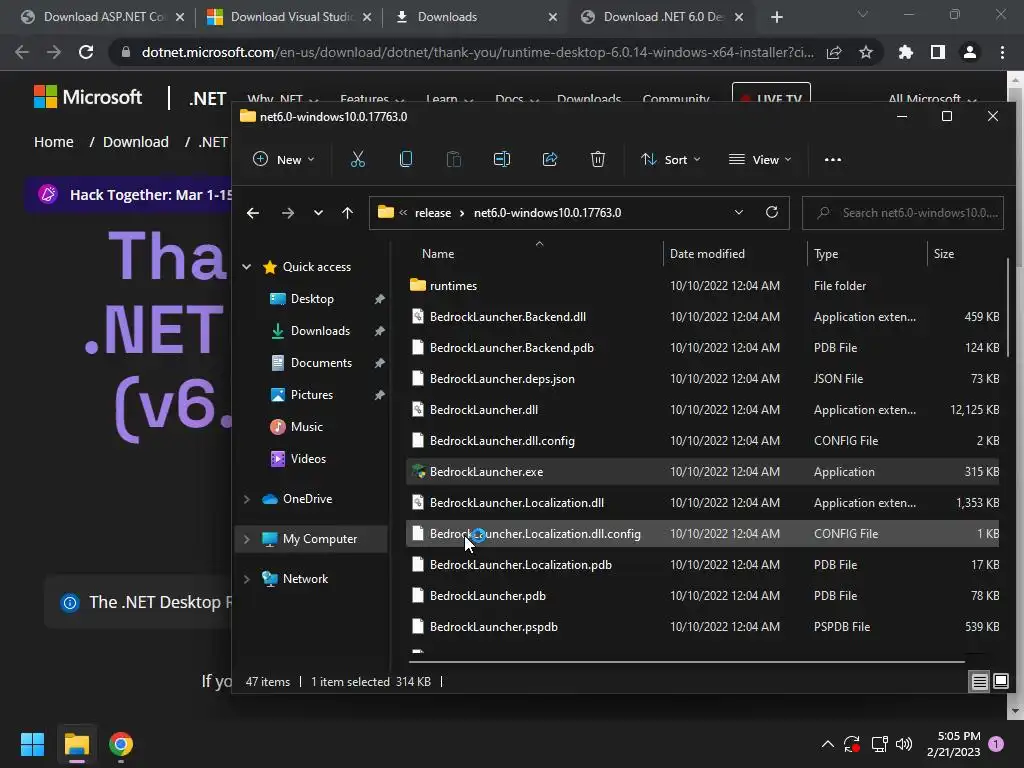Viewport: 1024px width, 768px height.
Task: Click the Microsoft logo on the webpage
Action: click(x=88, y=97)
